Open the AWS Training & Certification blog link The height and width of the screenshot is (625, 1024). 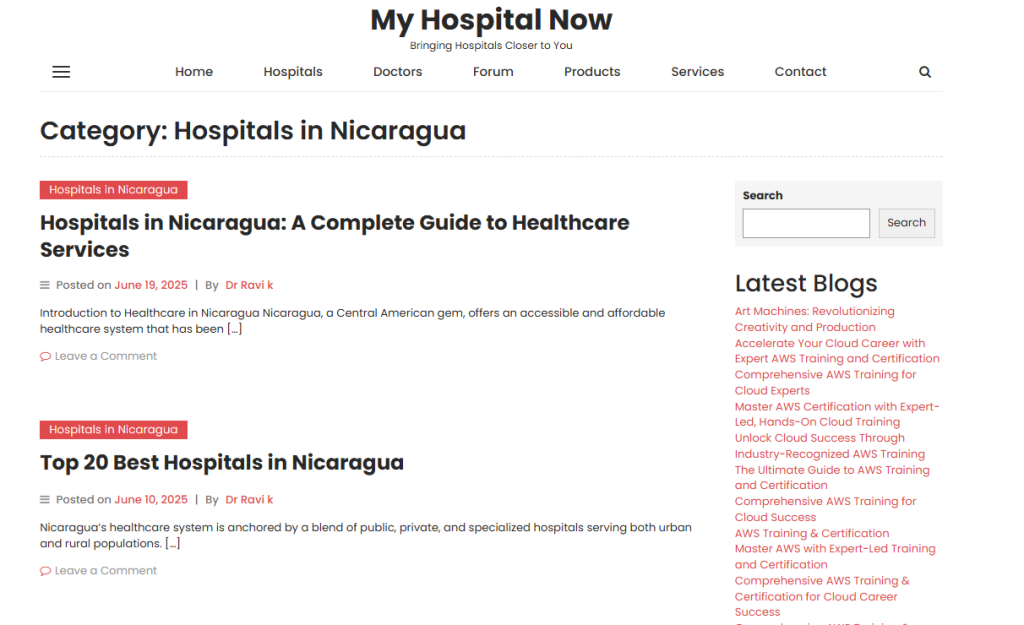(x=811, y=533)
